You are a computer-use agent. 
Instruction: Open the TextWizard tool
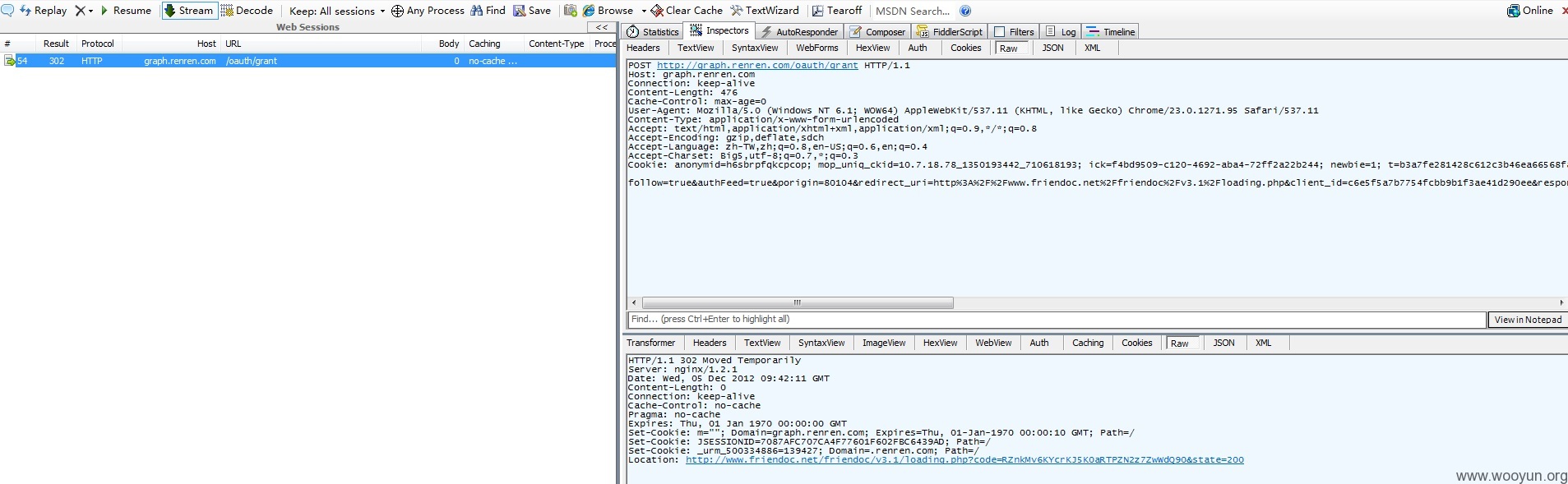click(x=765, y=11)
